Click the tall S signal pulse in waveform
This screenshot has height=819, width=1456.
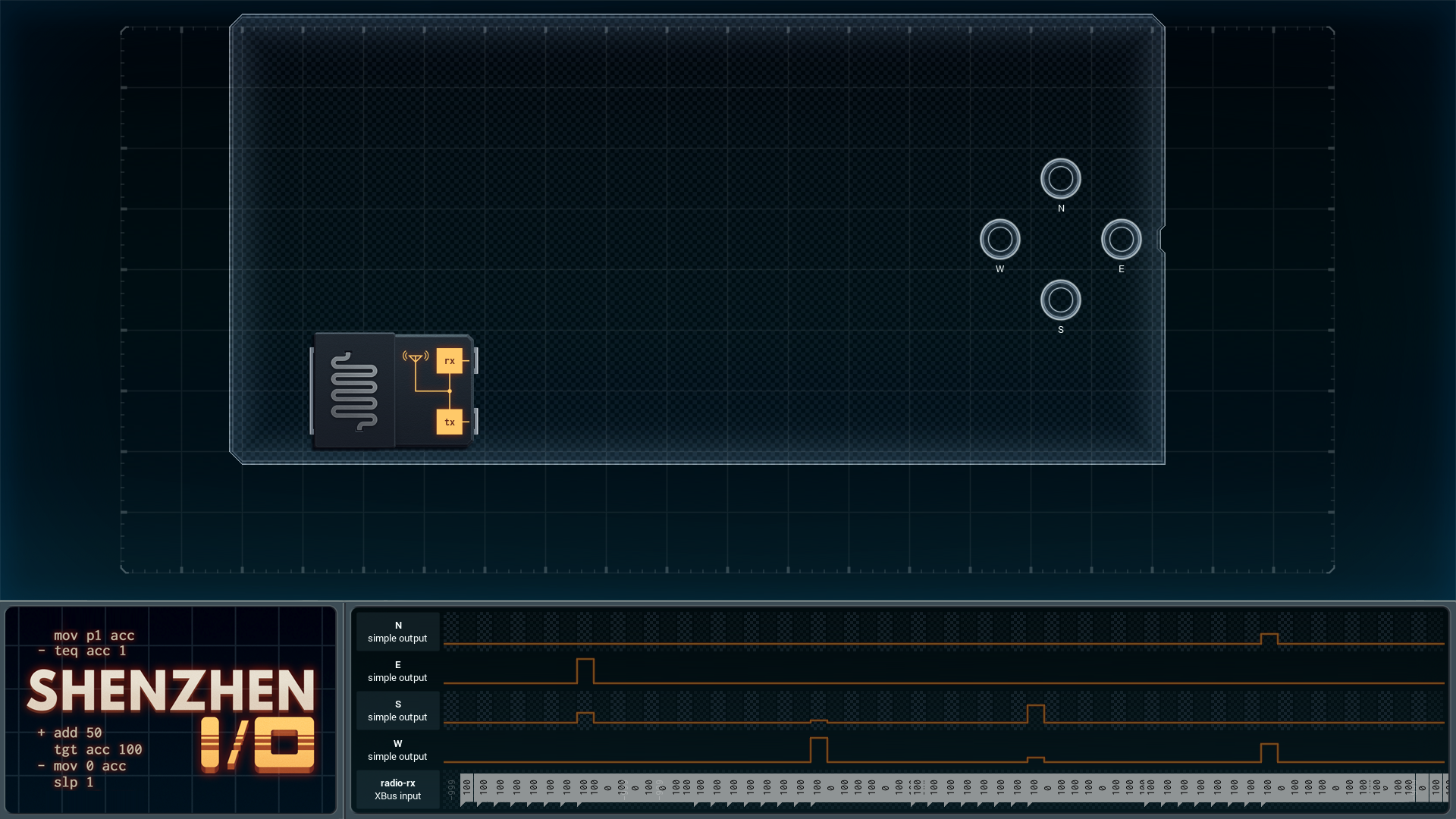click(x=1036, y=714)
